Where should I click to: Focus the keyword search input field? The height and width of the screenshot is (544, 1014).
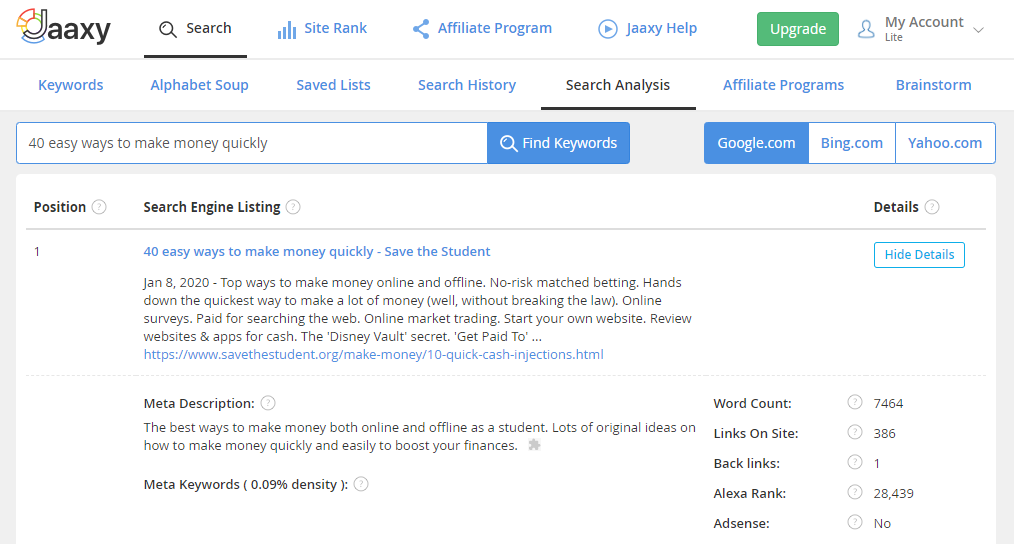coord(252,143)
